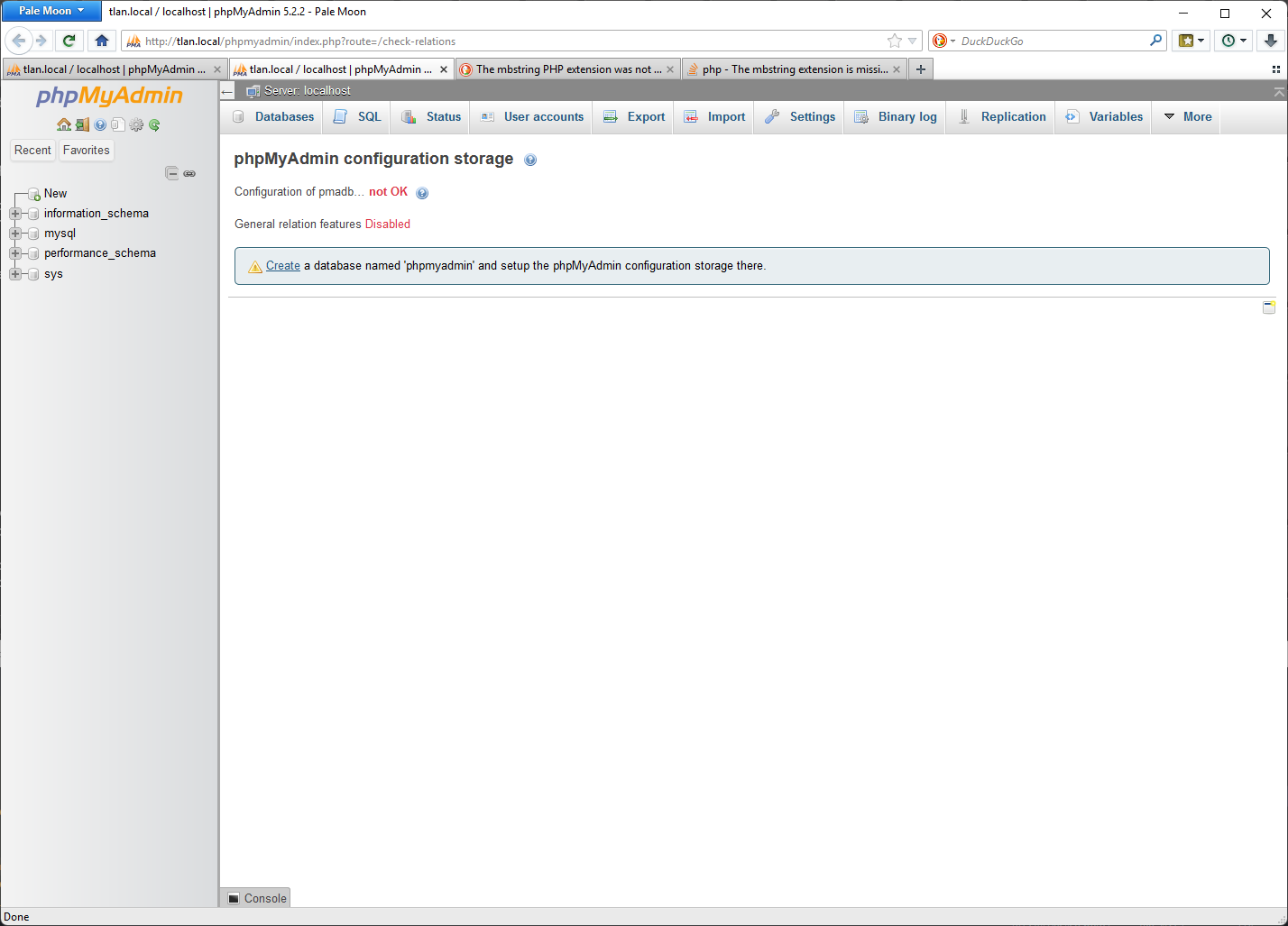Open the User accounts tab

532,117
